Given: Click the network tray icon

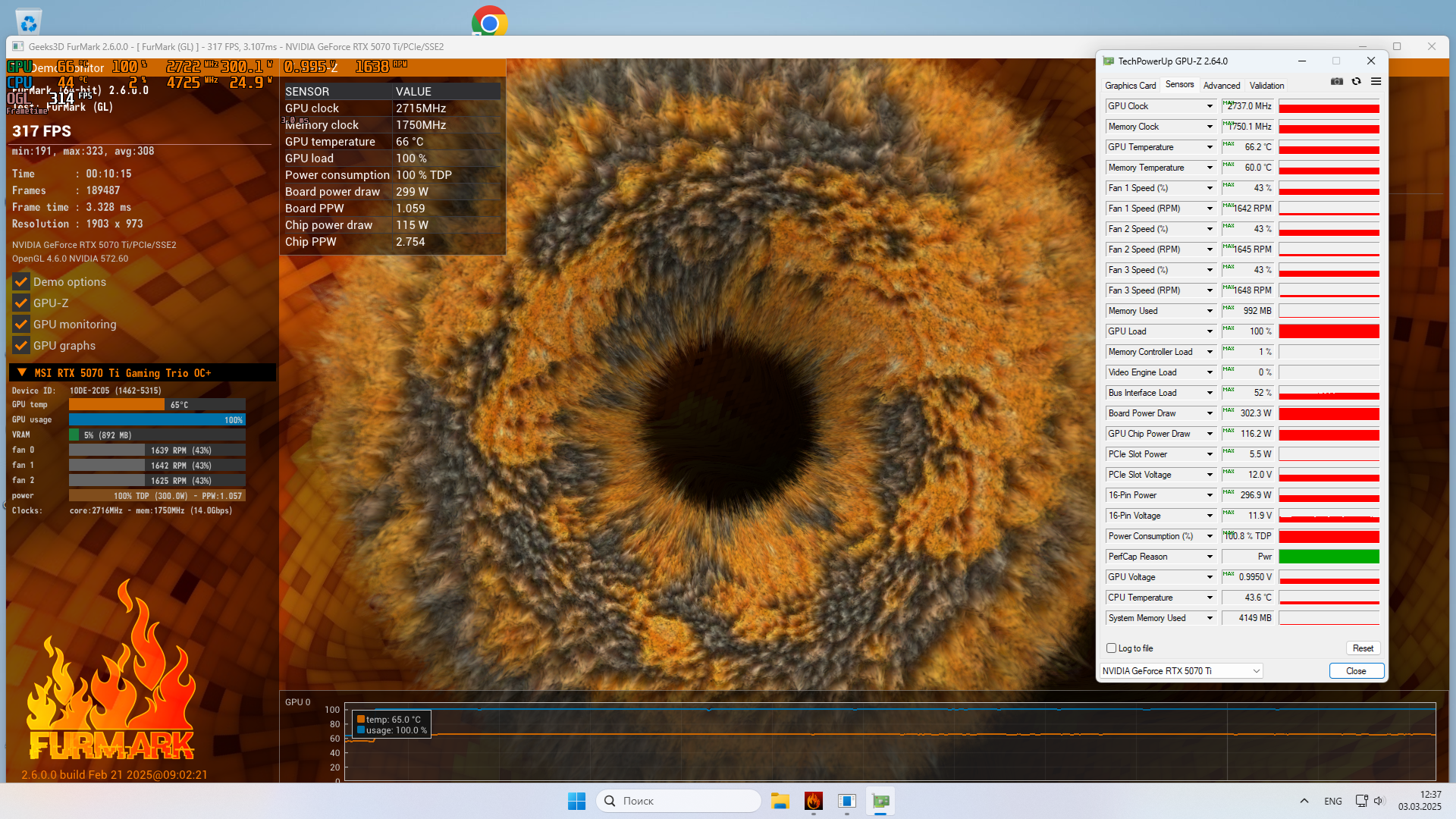Looking at the screenshot, I should [1362, 801].
